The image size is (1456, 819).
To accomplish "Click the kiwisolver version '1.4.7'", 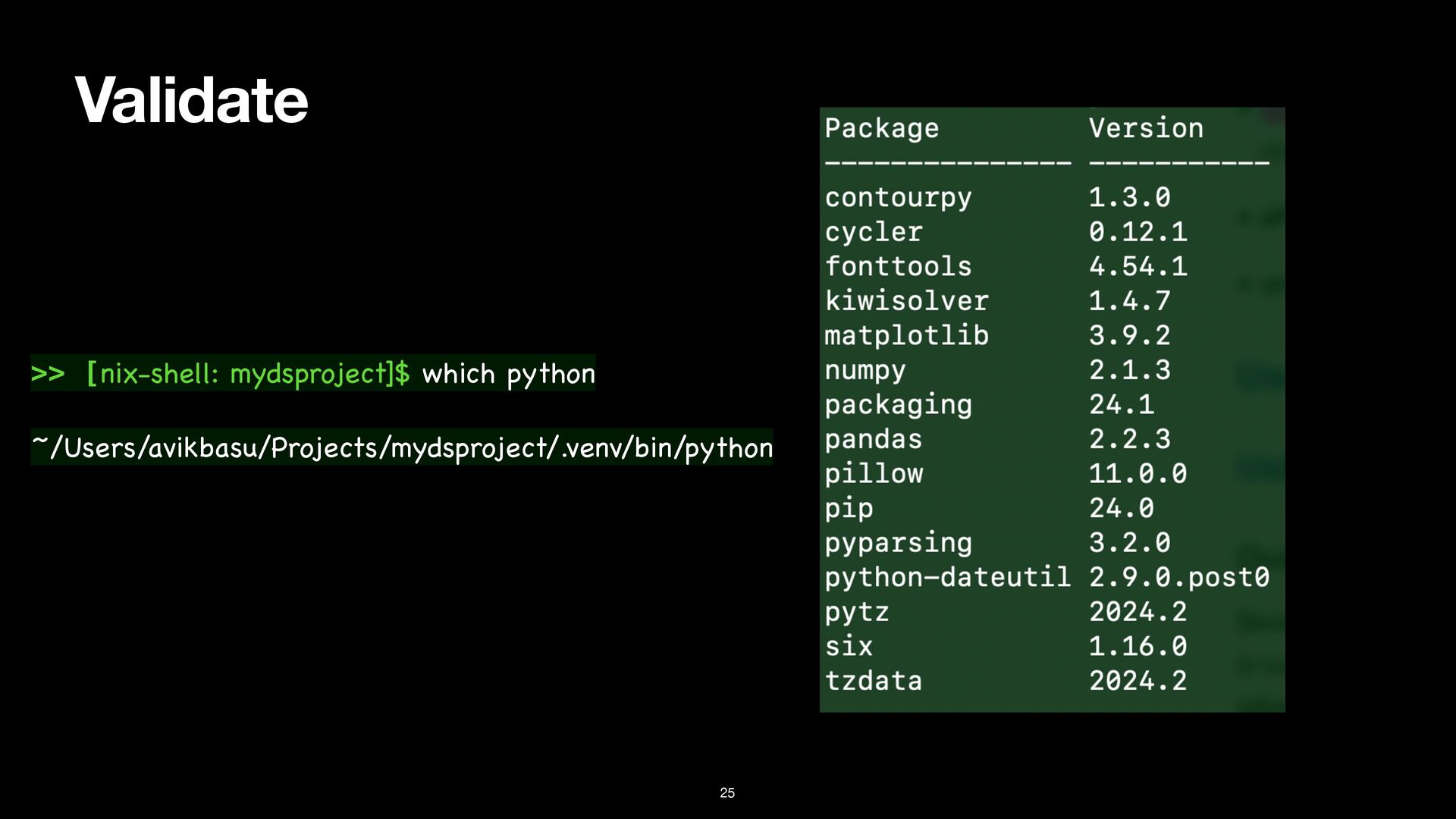I will [x=1130, y=301].
